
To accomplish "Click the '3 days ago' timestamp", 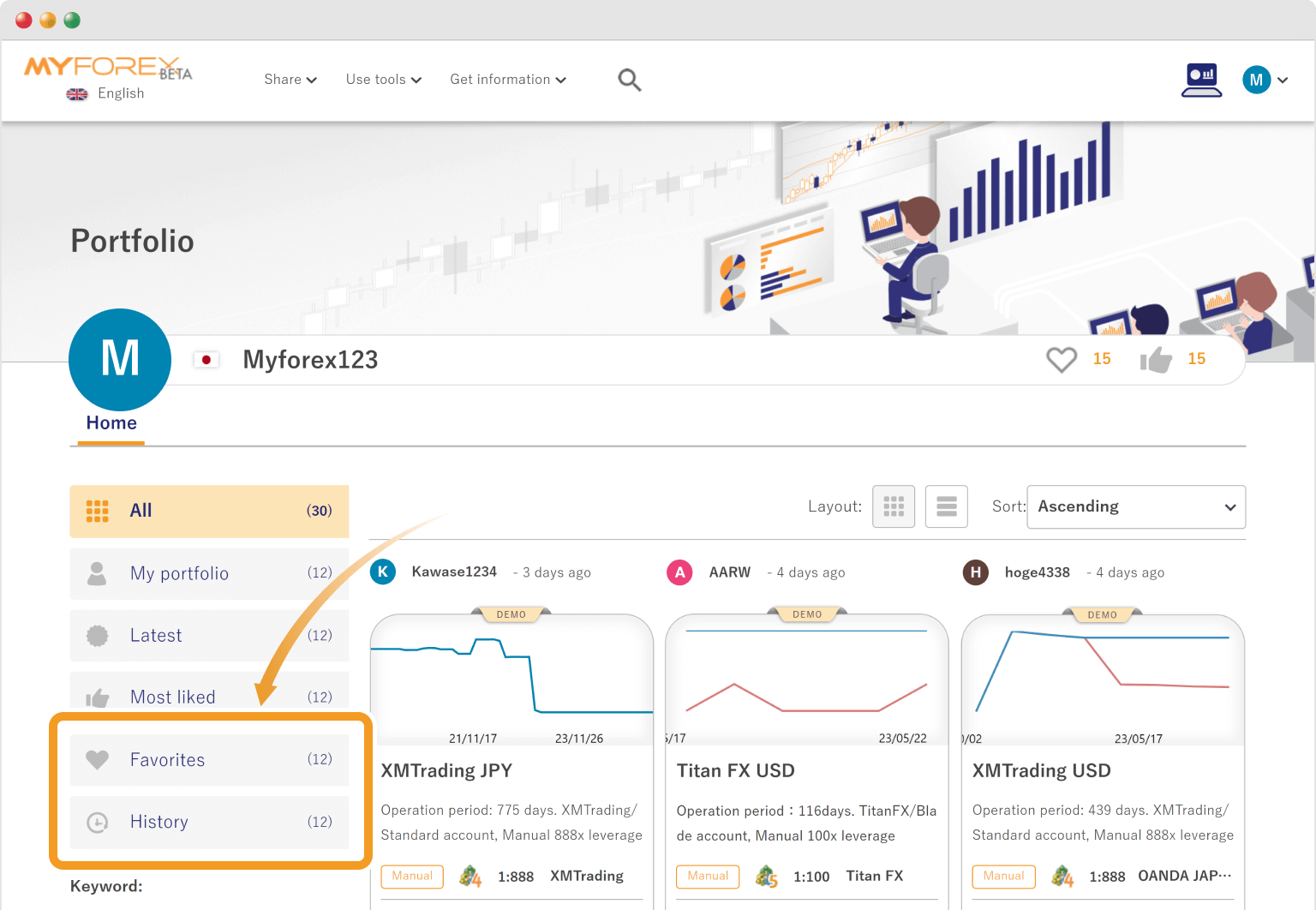I will 557,572.
